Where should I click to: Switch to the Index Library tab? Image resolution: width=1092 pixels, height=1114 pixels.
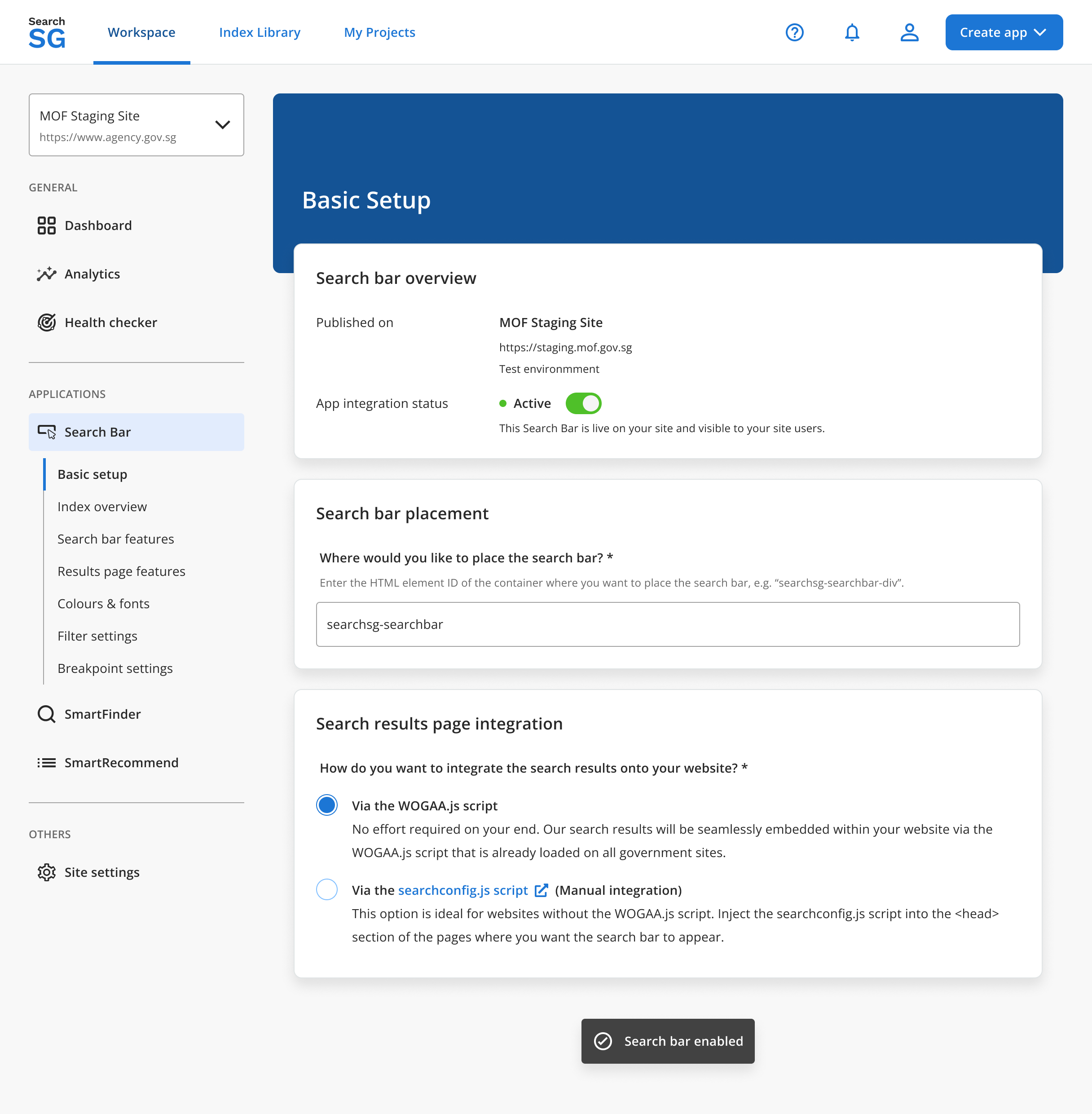tap(260, 32)
